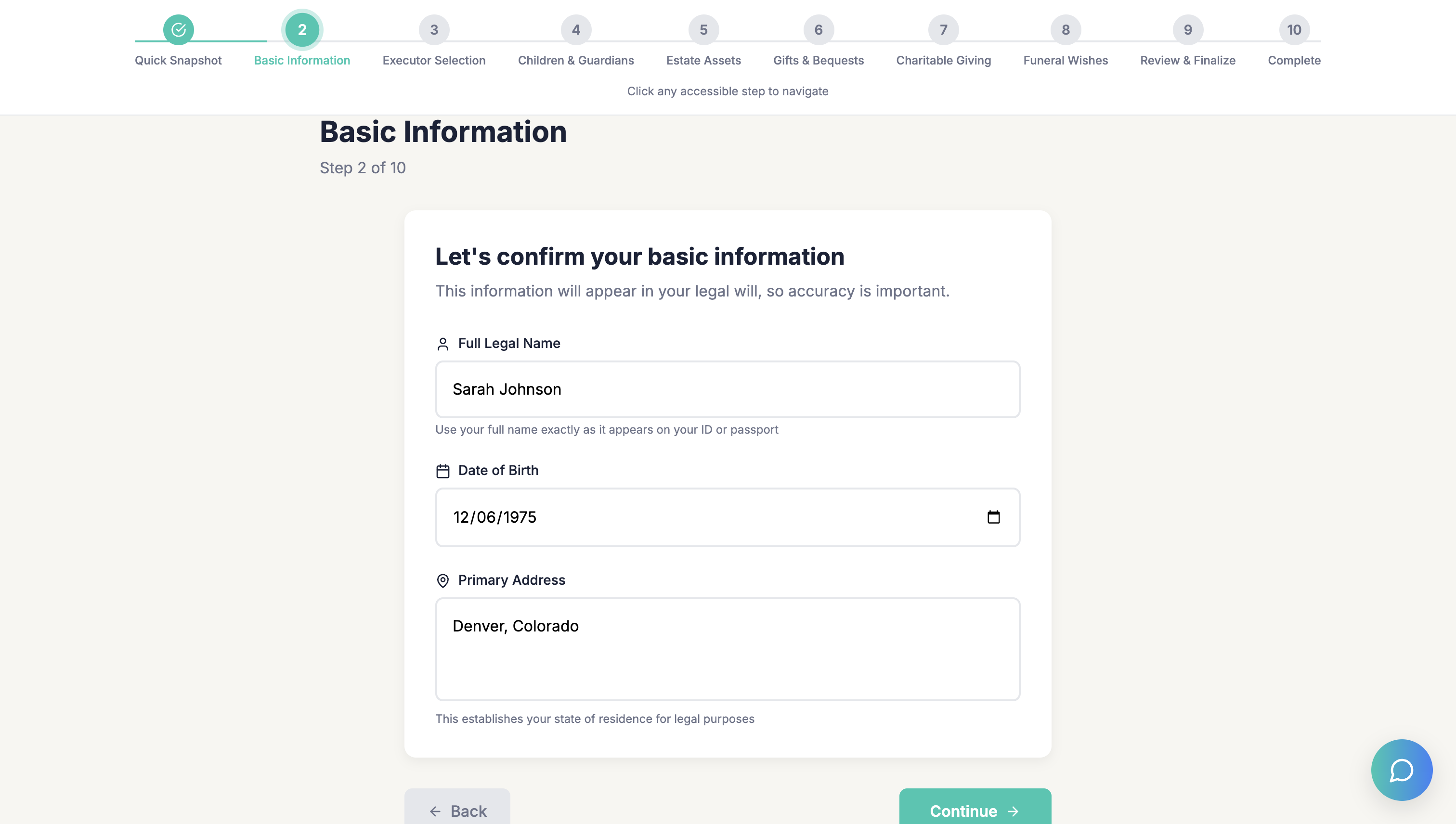Open the chat support bubble icon
1456x824 pixels.
click(x=1401, y=770)
